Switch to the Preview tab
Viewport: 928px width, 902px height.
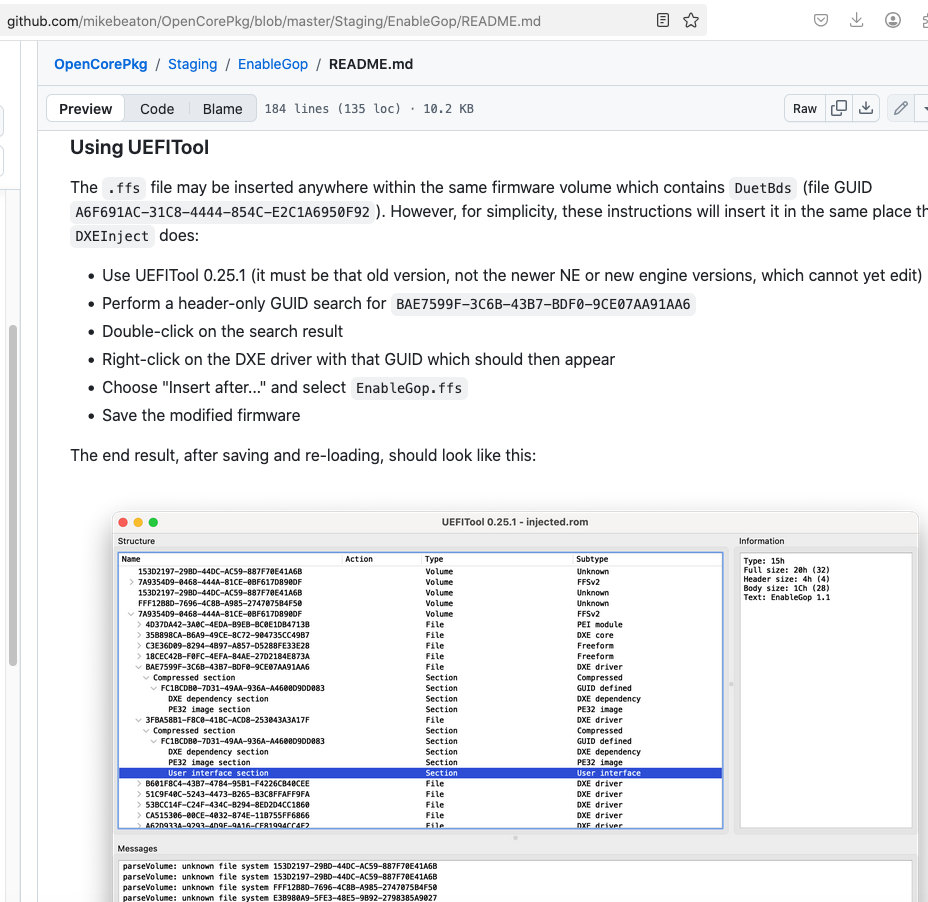point(85,109)
